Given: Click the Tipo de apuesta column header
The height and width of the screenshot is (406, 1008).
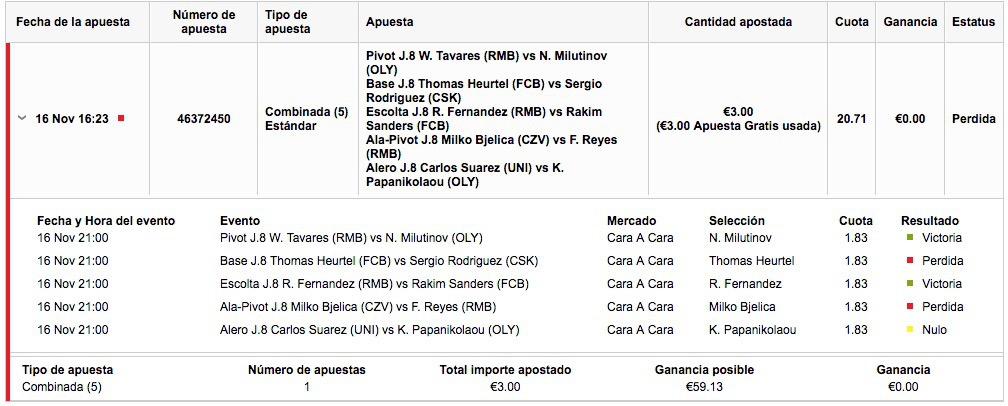Looking at the screenshot, I should pyautogui.click(x=288, y=22).
